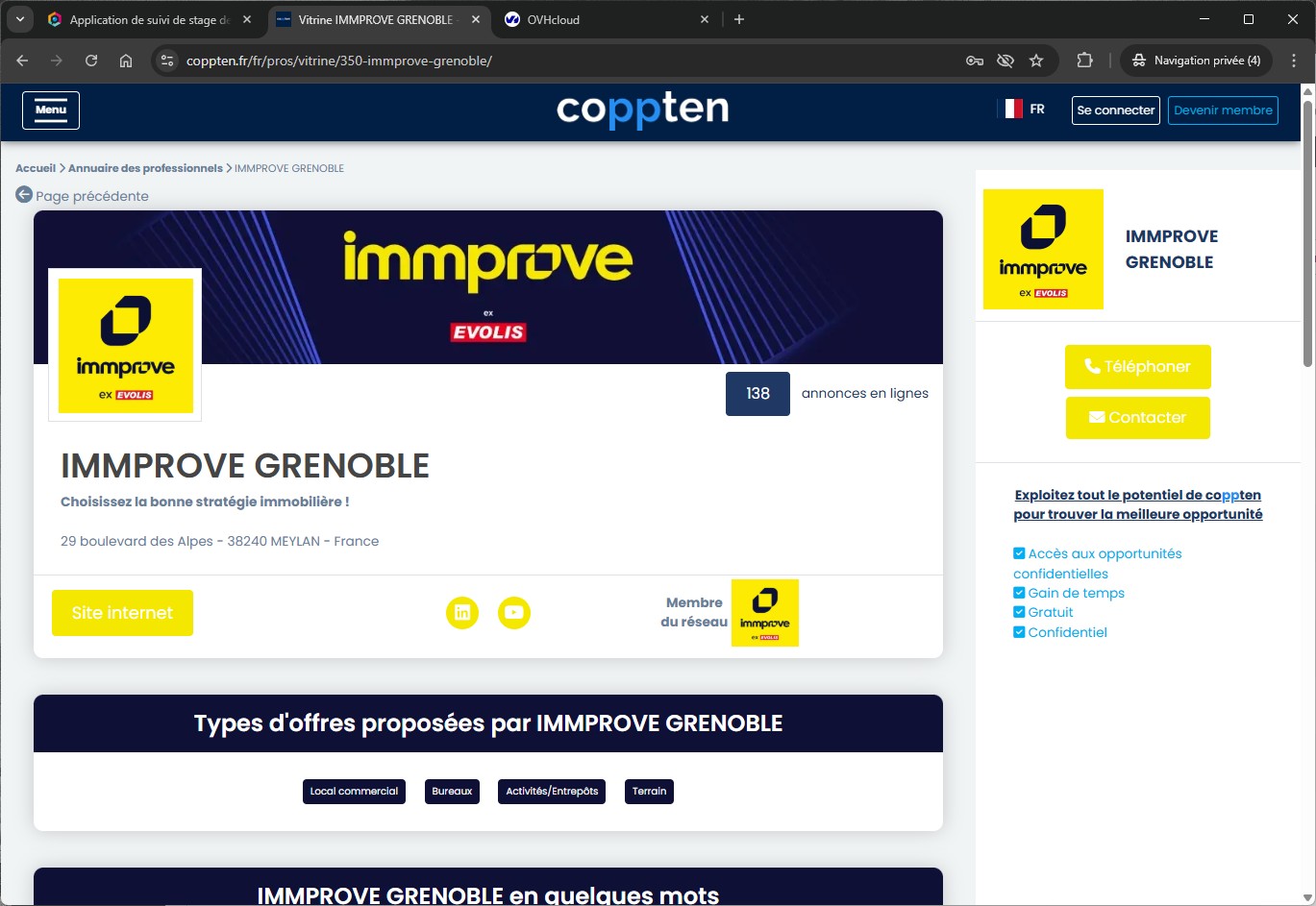
Task: Open the FR language selector
Action: [1025, 110]
